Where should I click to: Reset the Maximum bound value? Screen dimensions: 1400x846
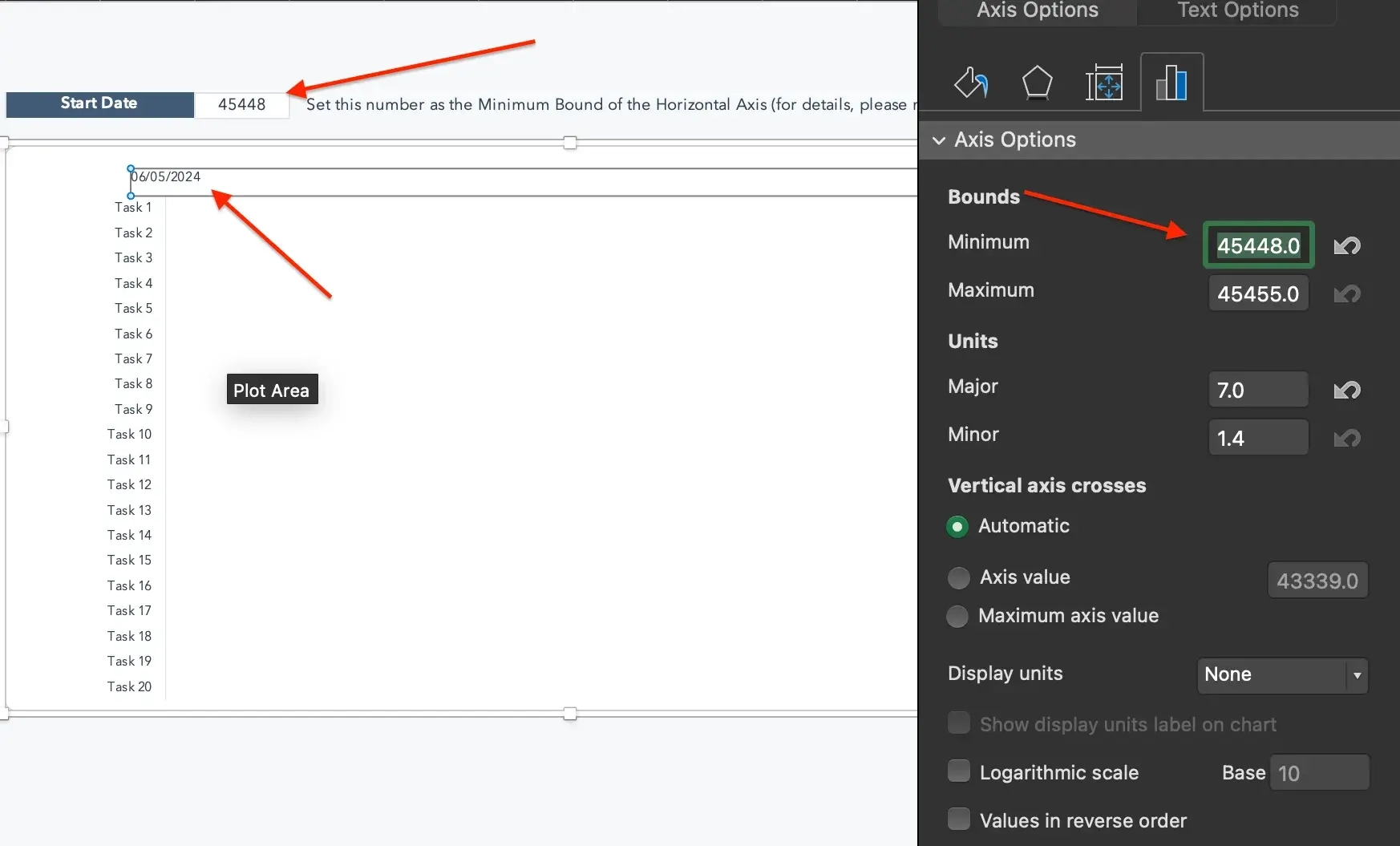tap(1347, 293)
